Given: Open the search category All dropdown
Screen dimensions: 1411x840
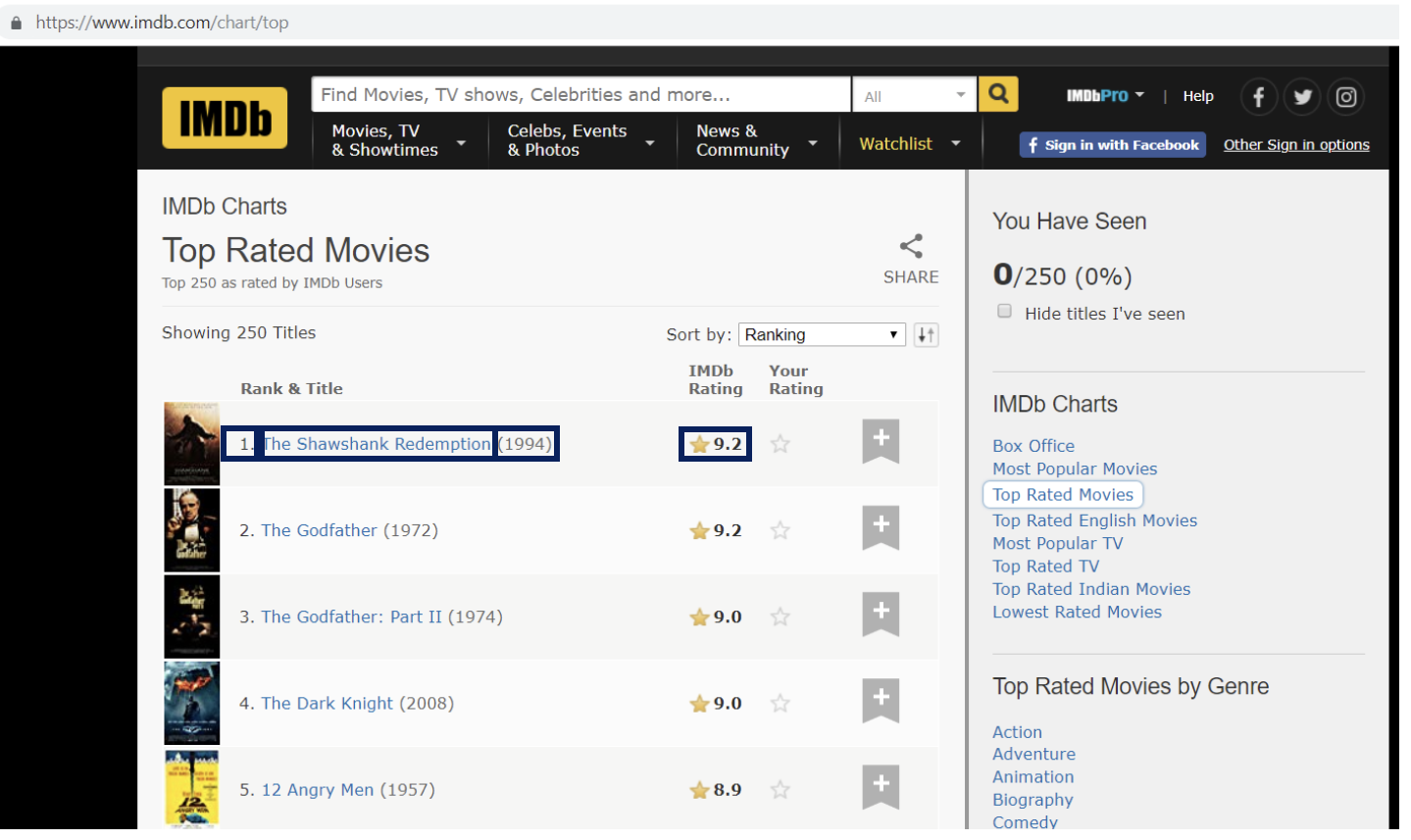Looking at the screenshot, I should point(914,95).
